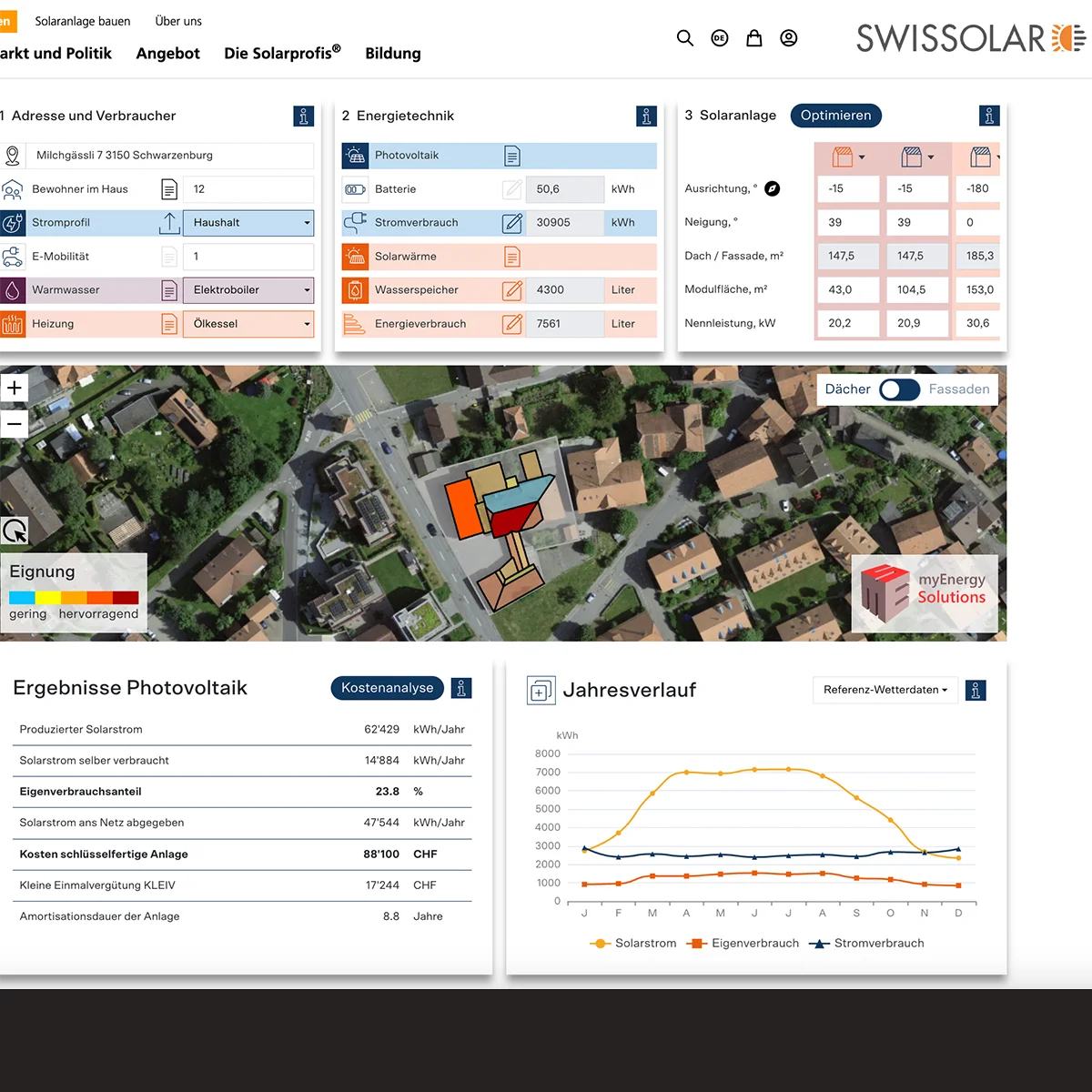
Task: Toggle Dächer / Fassaden switch
Action: point(899,389)
